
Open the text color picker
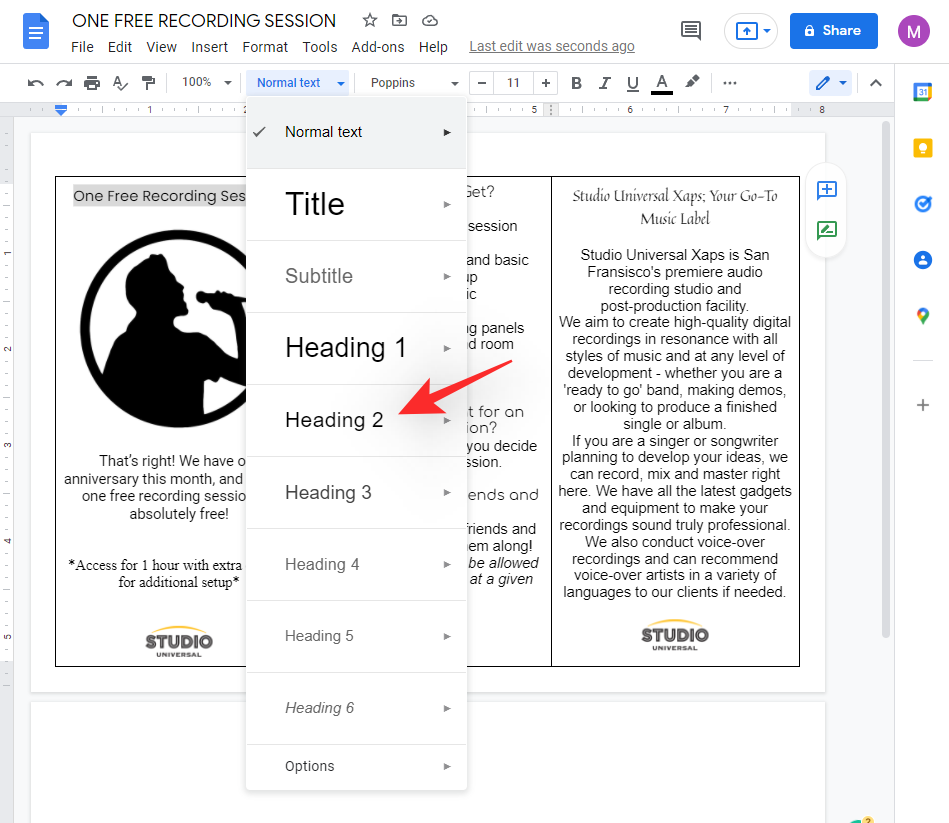coord(661,83)
